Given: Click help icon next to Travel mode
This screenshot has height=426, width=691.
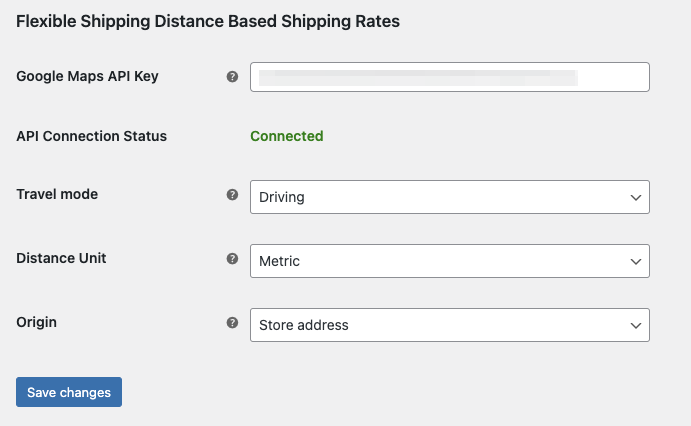Looking at the screenshot, I should [232, 195].
